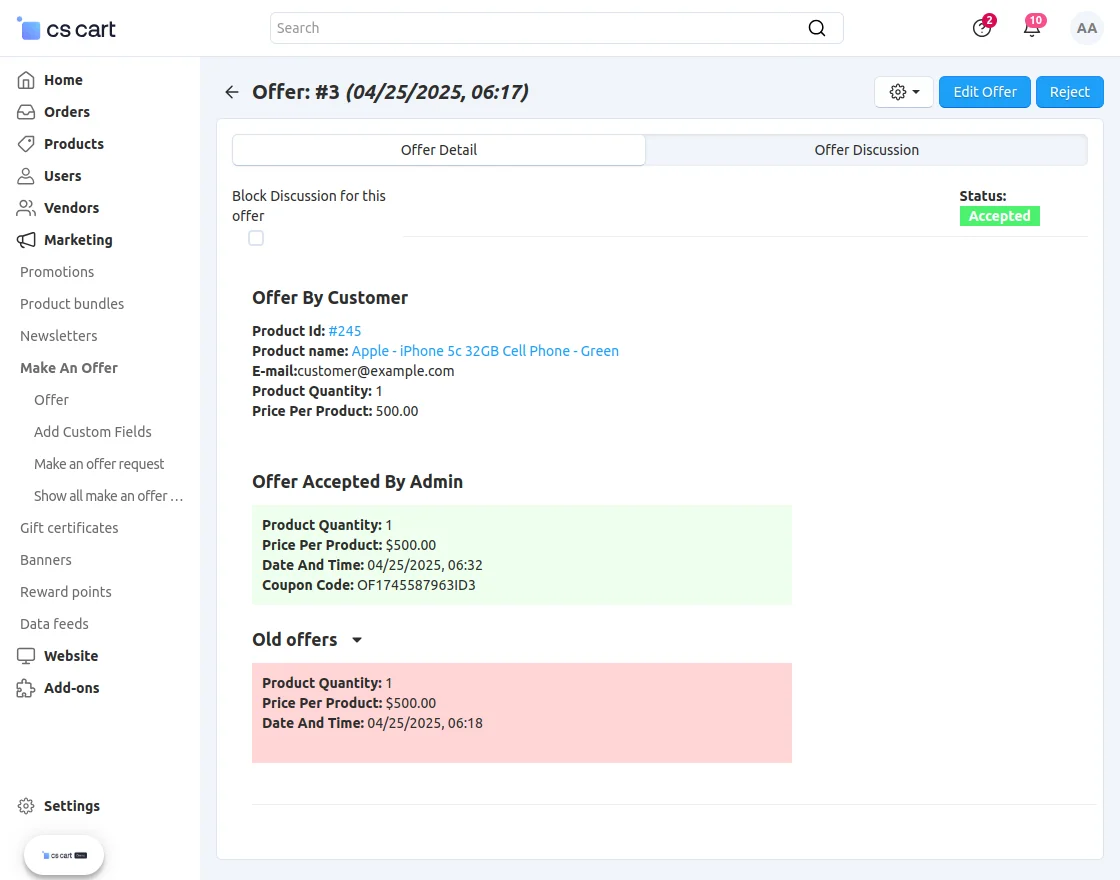The image size is (1120, 880).
Task: Click the Reject button
Action: [x=1069, y=92]
